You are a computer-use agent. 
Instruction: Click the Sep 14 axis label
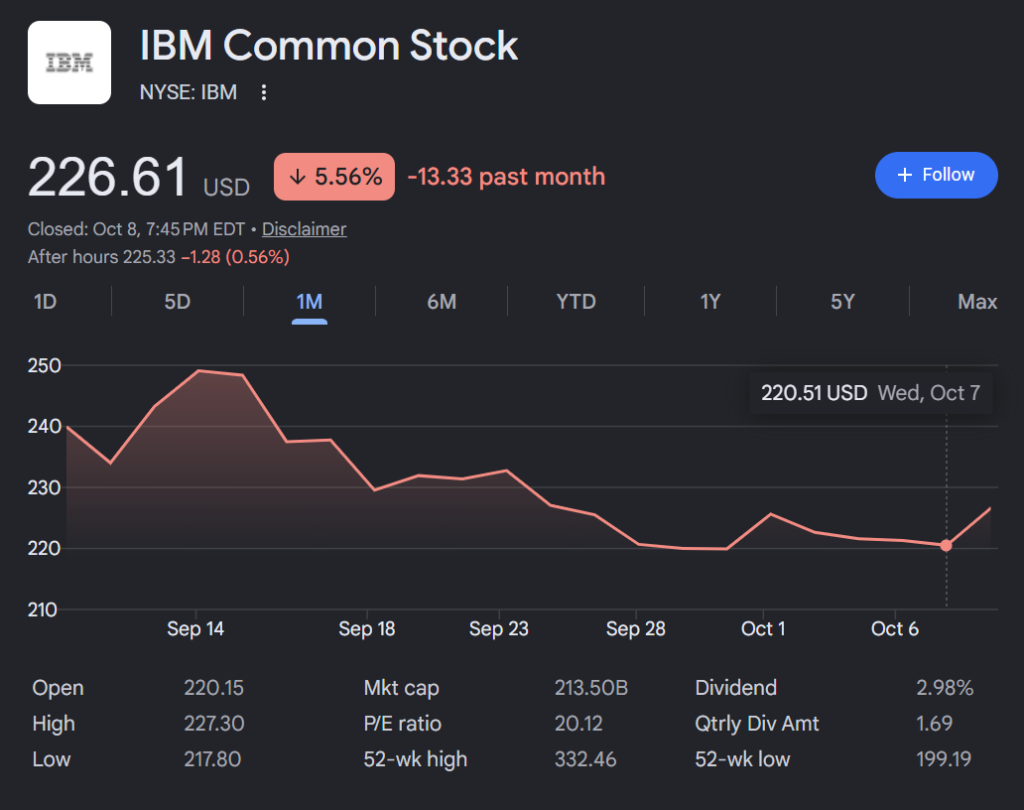(195, 629)
